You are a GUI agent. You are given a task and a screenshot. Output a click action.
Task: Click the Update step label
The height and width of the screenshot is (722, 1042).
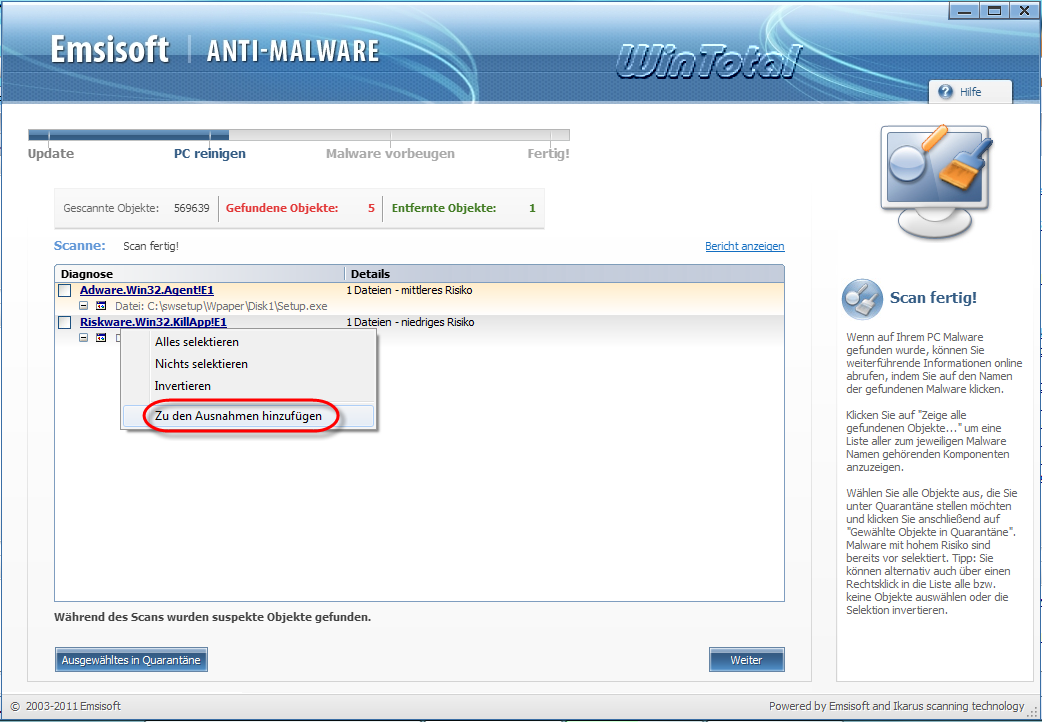[51, 154]
